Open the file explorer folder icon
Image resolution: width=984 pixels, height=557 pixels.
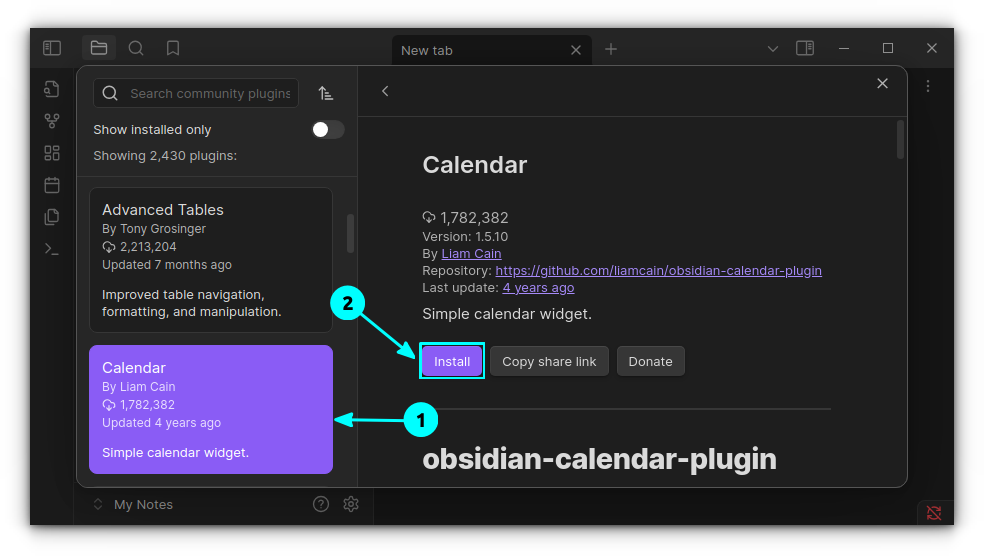98,48
